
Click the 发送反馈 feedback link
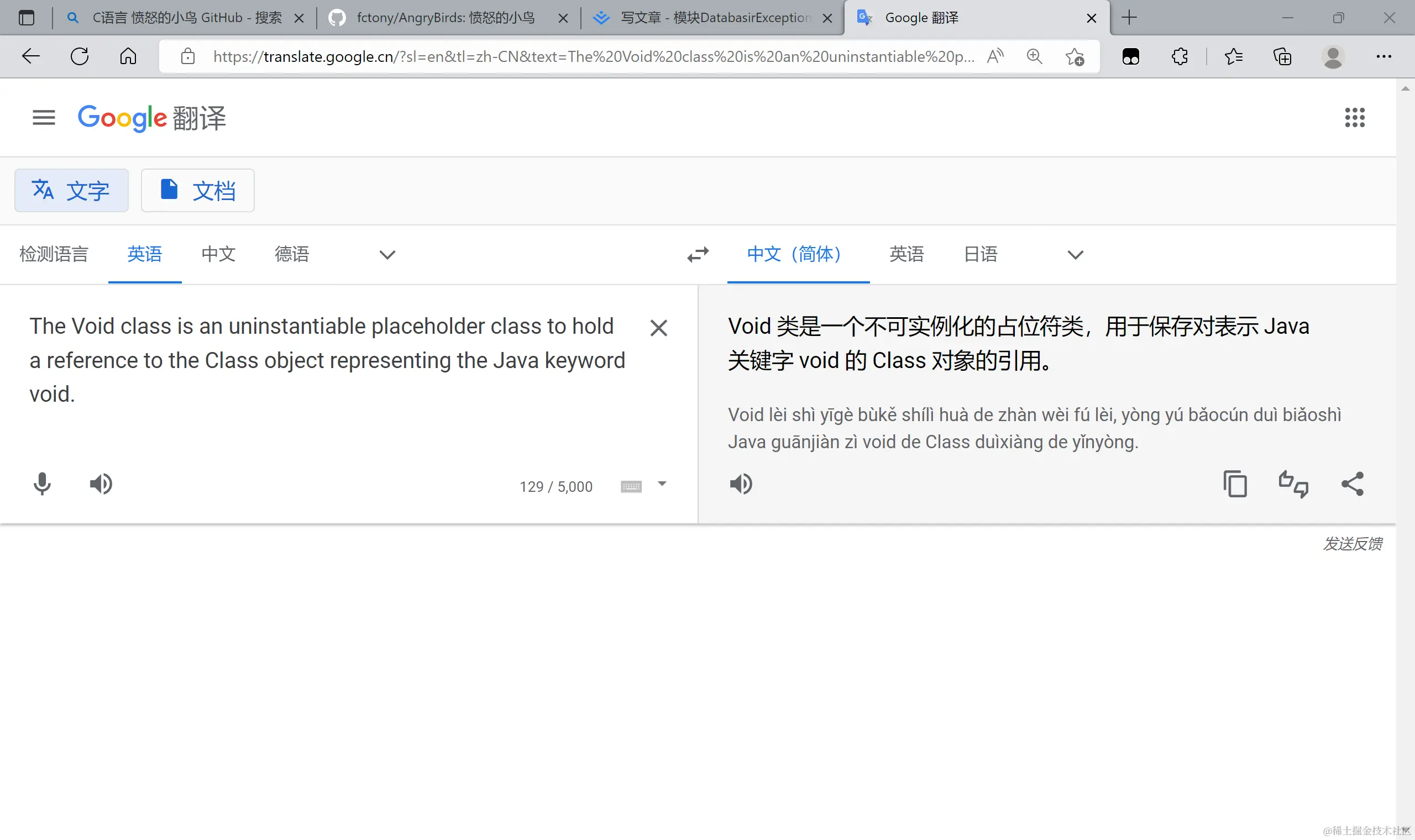(1352, 544)
